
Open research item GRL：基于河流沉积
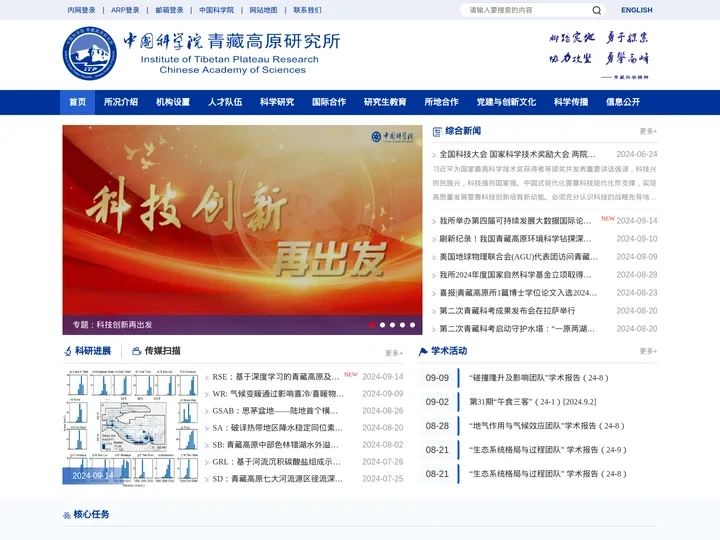click(x=276, y=462)
